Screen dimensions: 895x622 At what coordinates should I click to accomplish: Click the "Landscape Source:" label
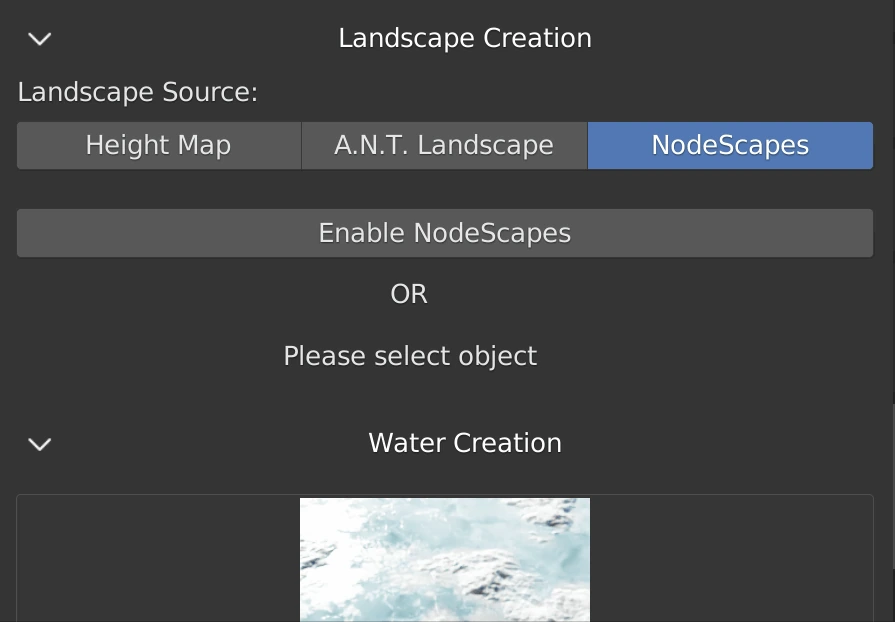(138, 93)
